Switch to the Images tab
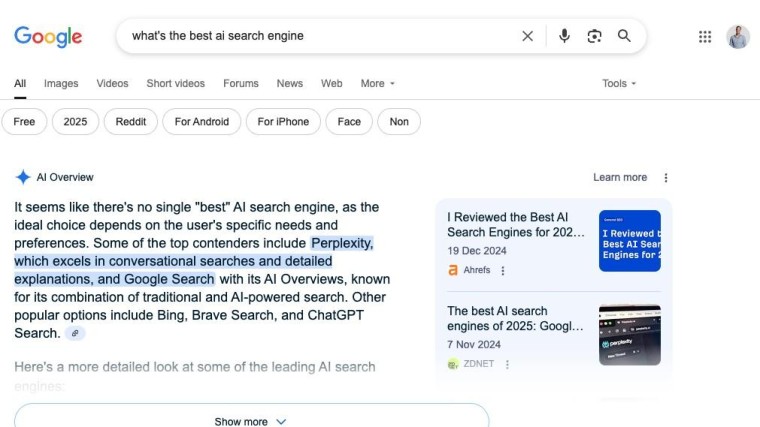760x427 pixels. pos(61,84)
